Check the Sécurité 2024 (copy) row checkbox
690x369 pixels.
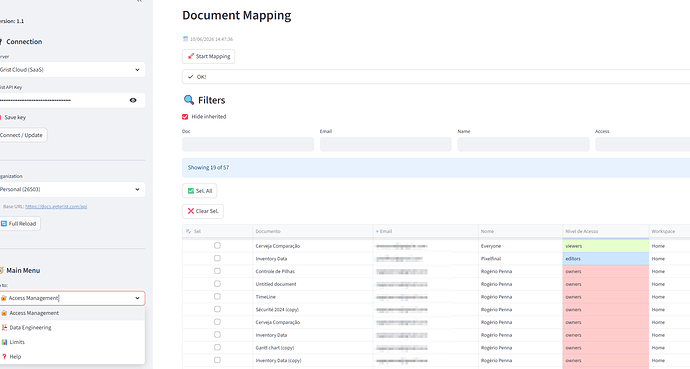(217, 310)
